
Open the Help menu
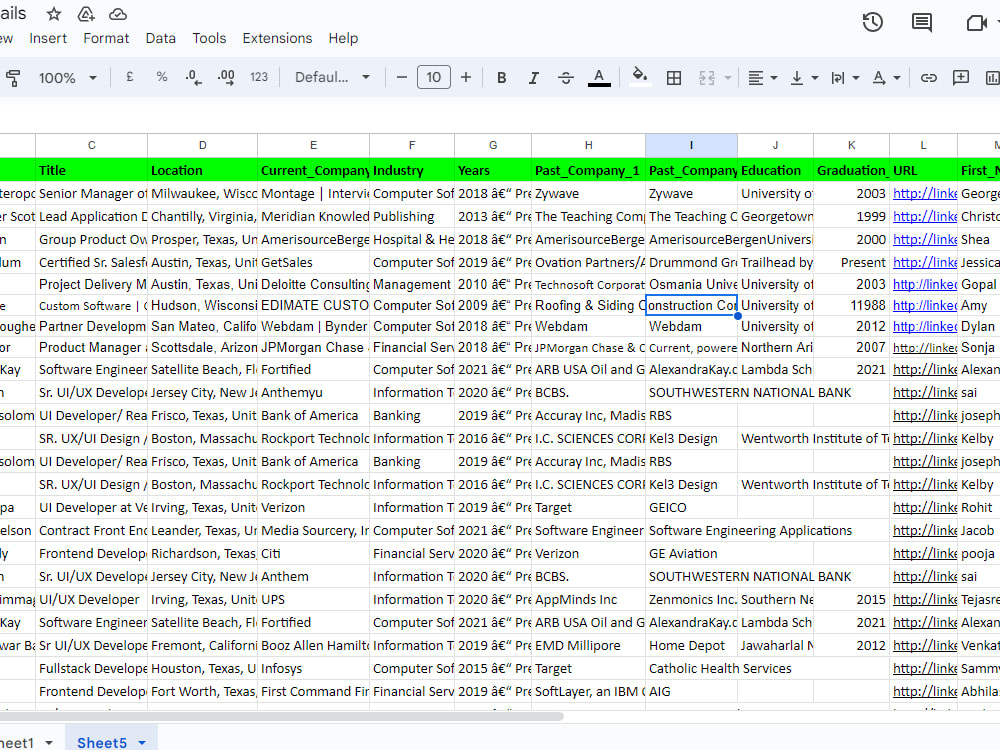[x=343, y=38]
